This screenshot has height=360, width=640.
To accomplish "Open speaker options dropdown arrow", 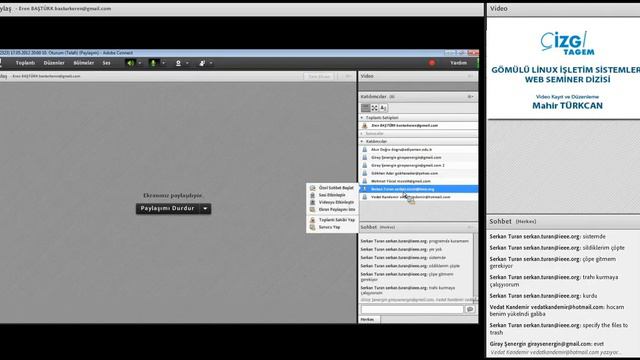I will pyautogui.click(x=140, y=63).
